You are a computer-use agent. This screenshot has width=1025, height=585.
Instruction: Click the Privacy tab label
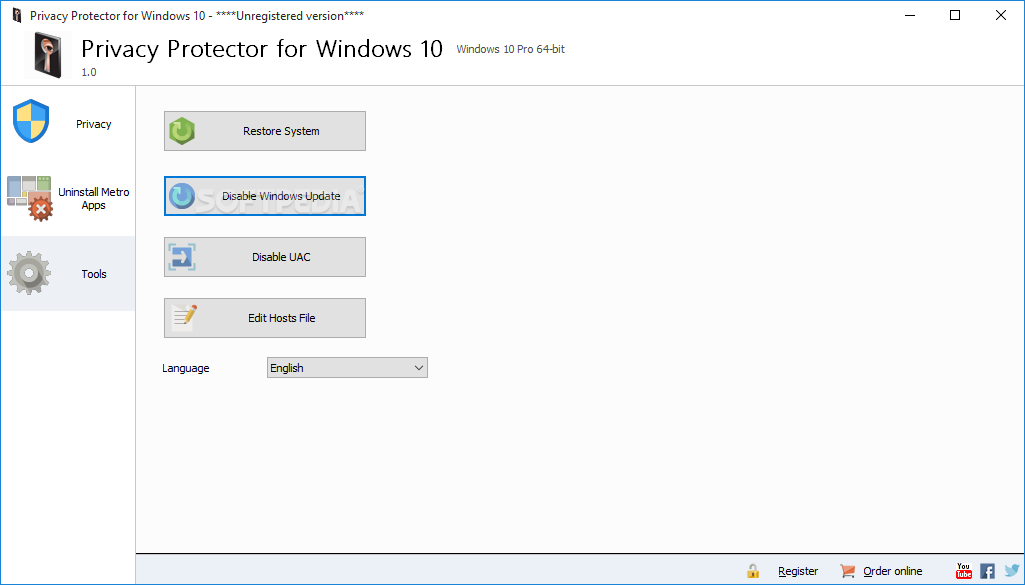(93, 124)
